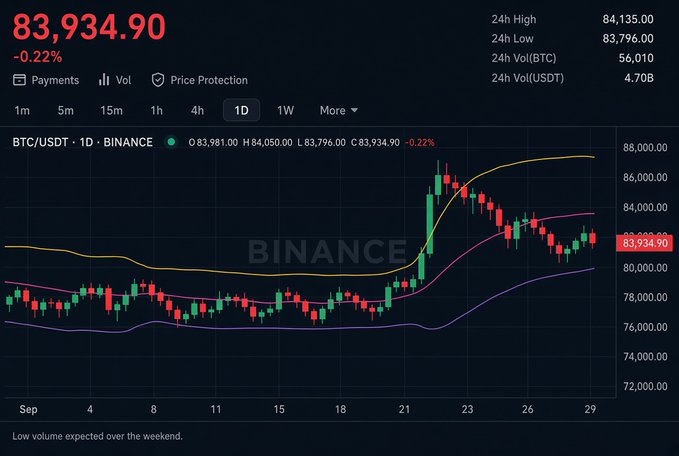Open the Payments card icon
Screen dimensions: 679x456
[19, 80]
